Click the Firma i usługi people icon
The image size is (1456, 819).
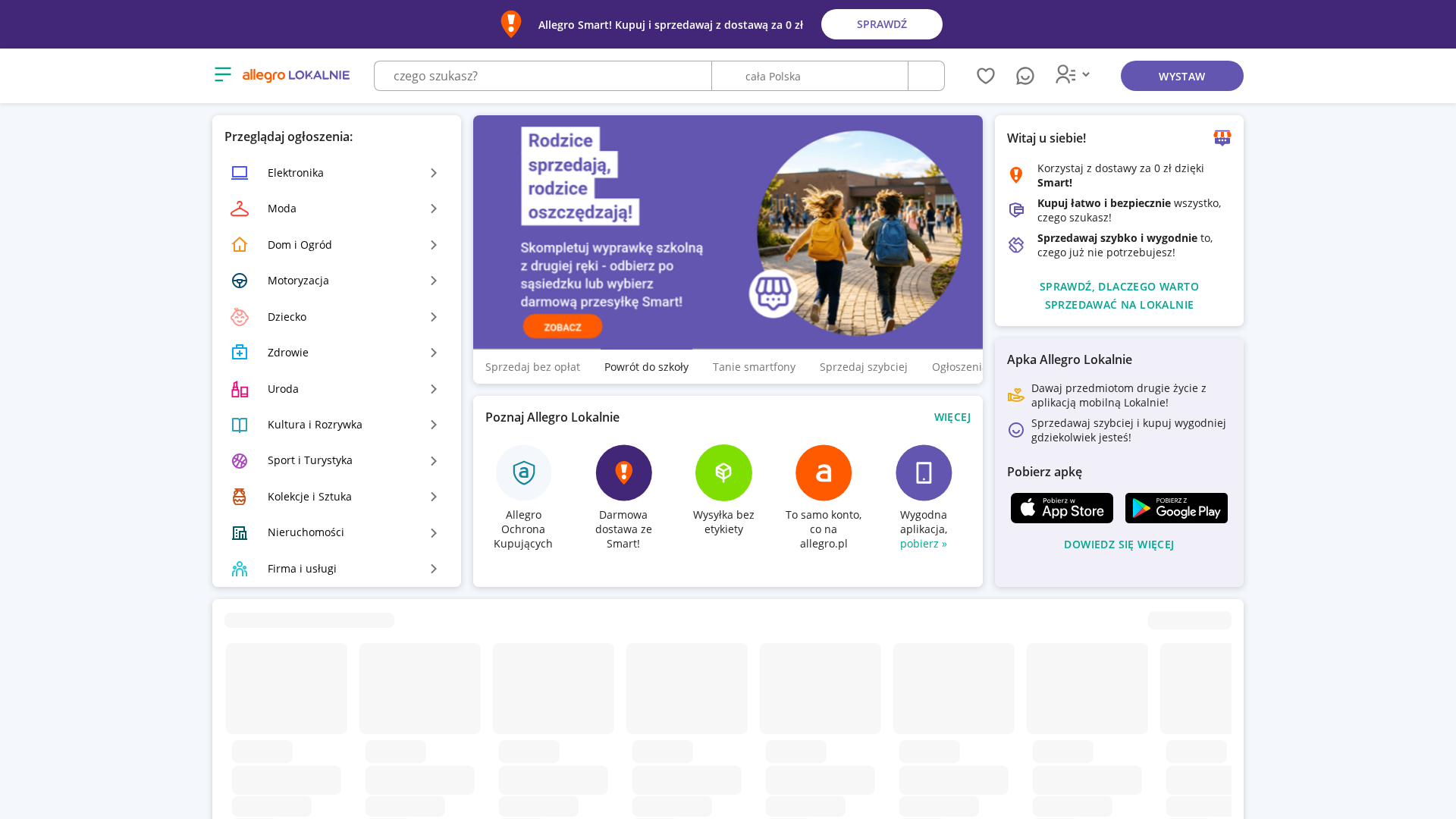(240, 569)
